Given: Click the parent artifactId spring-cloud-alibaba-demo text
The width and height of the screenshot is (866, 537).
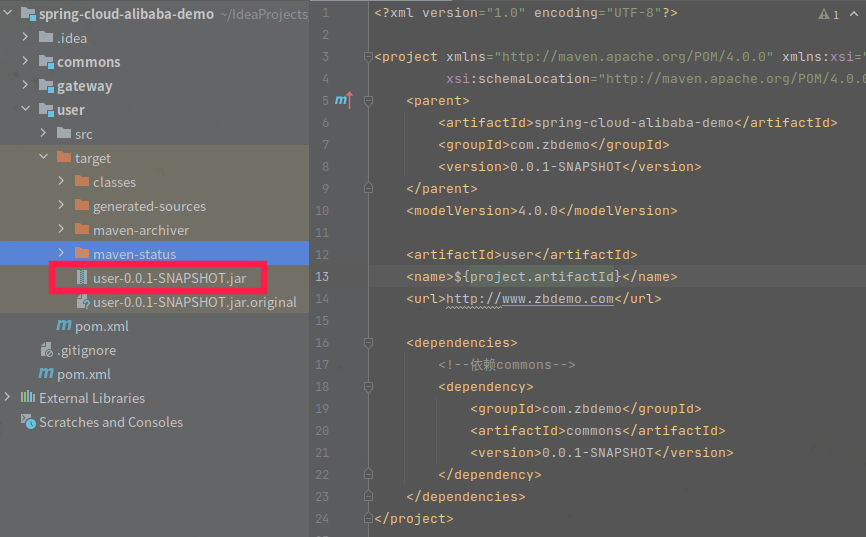Looking at the screenshot, I should tap(633, 122).
